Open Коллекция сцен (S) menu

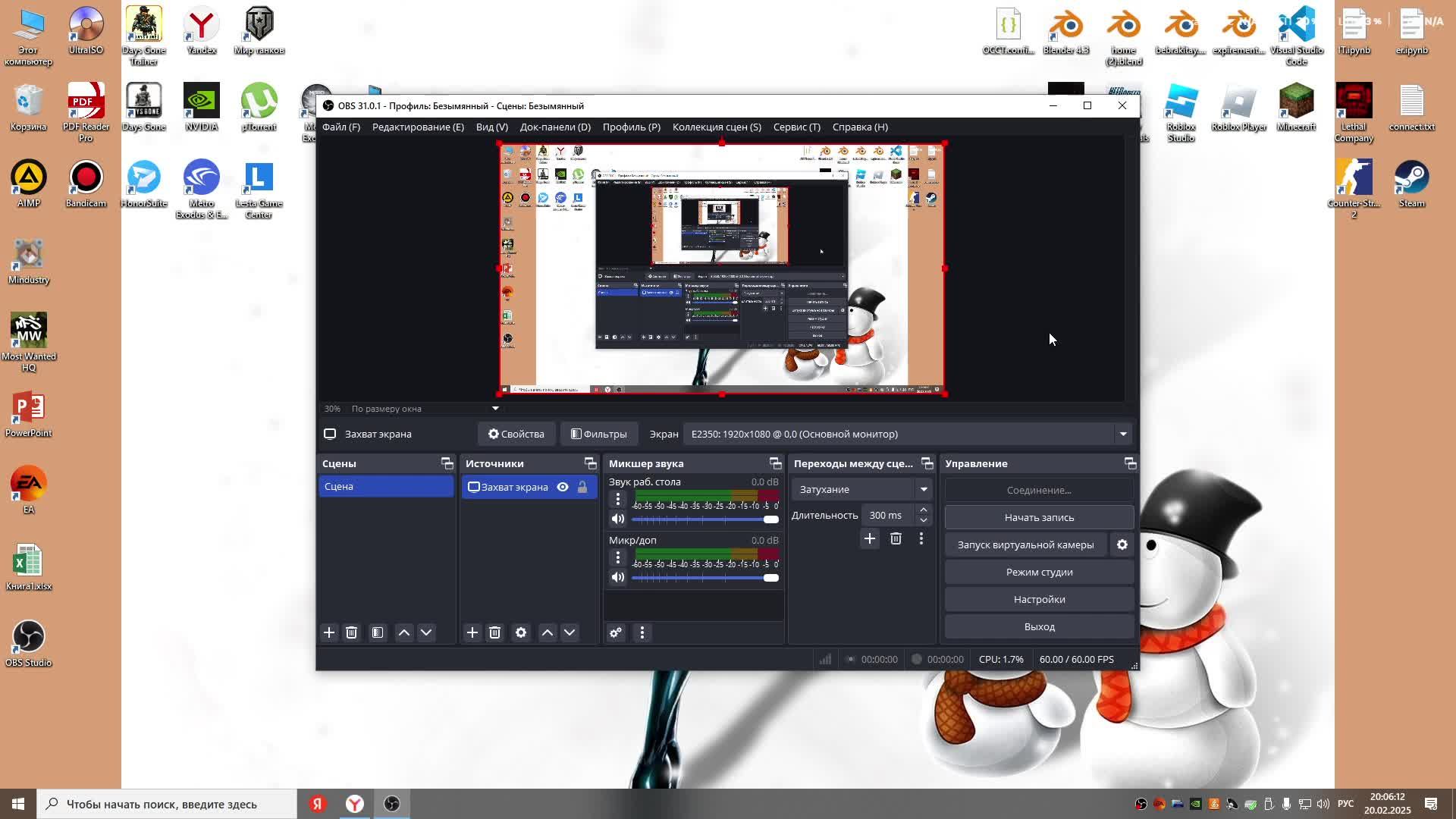click(x=717, y=127)
